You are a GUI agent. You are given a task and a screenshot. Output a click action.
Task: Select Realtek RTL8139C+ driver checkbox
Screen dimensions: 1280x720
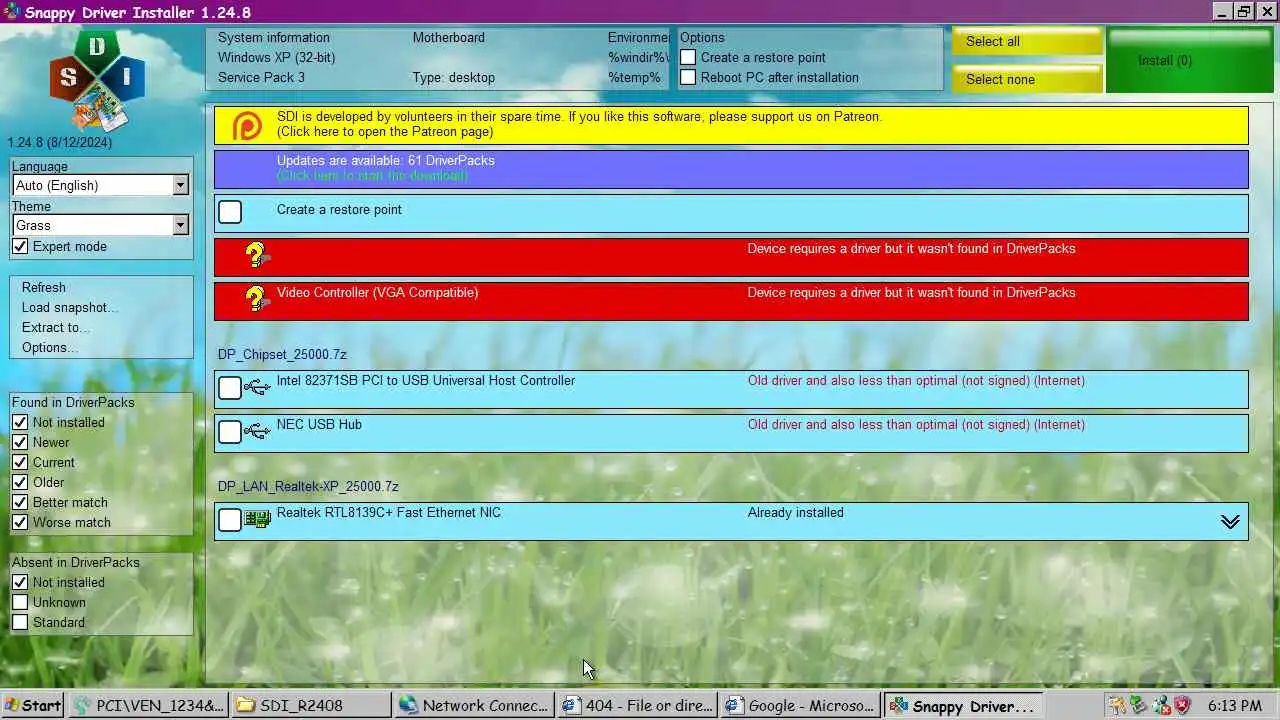click(x=230, y=520)
